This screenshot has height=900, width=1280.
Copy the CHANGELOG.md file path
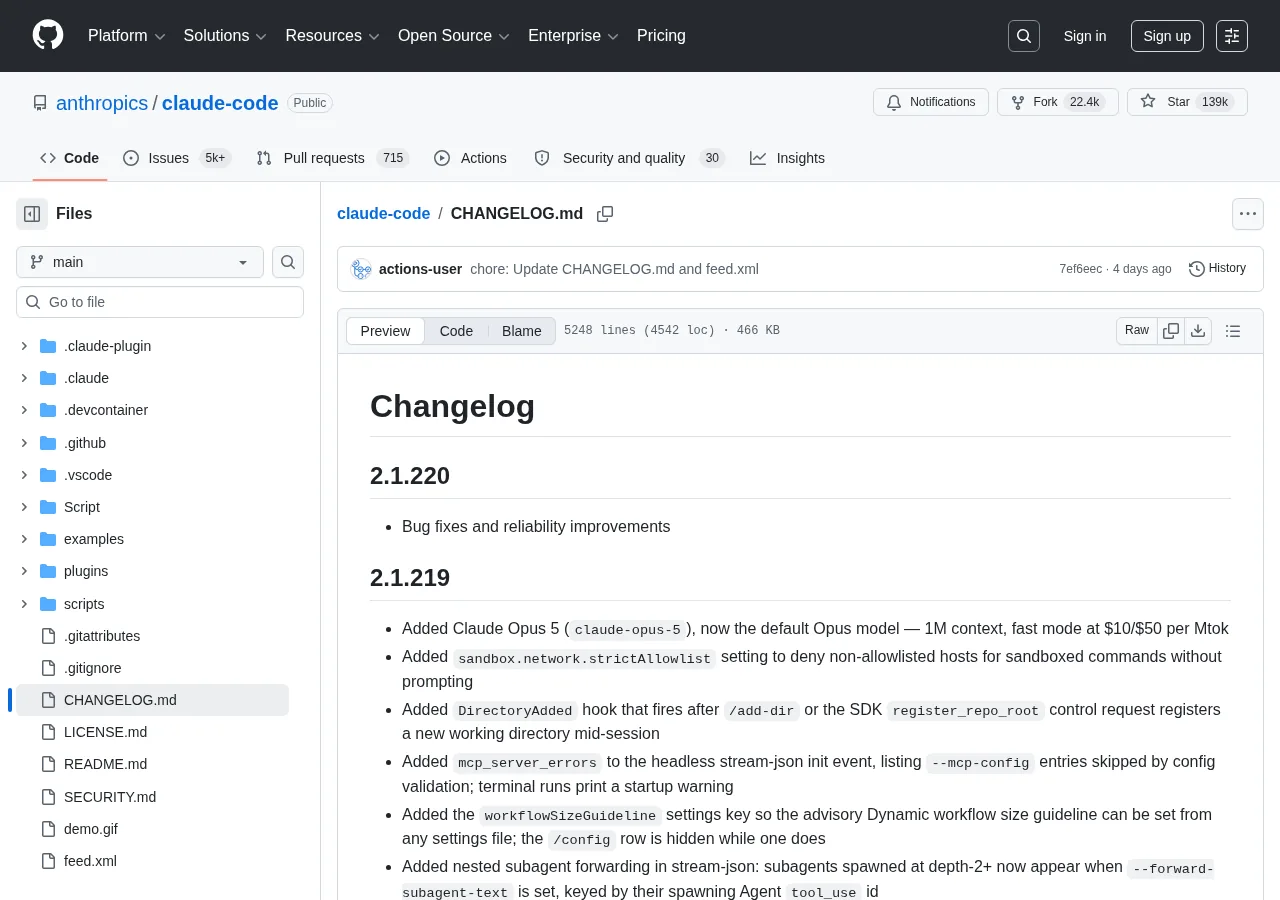[x=605, y=214]
